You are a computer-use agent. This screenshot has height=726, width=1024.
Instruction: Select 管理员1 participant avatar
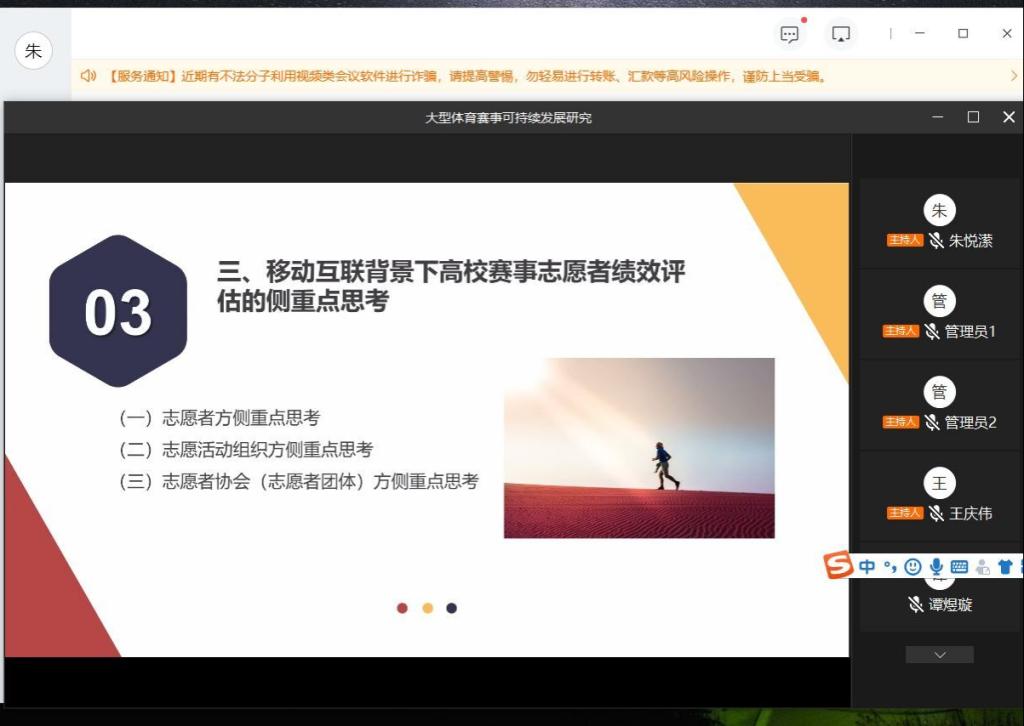[x=939, y=301]
